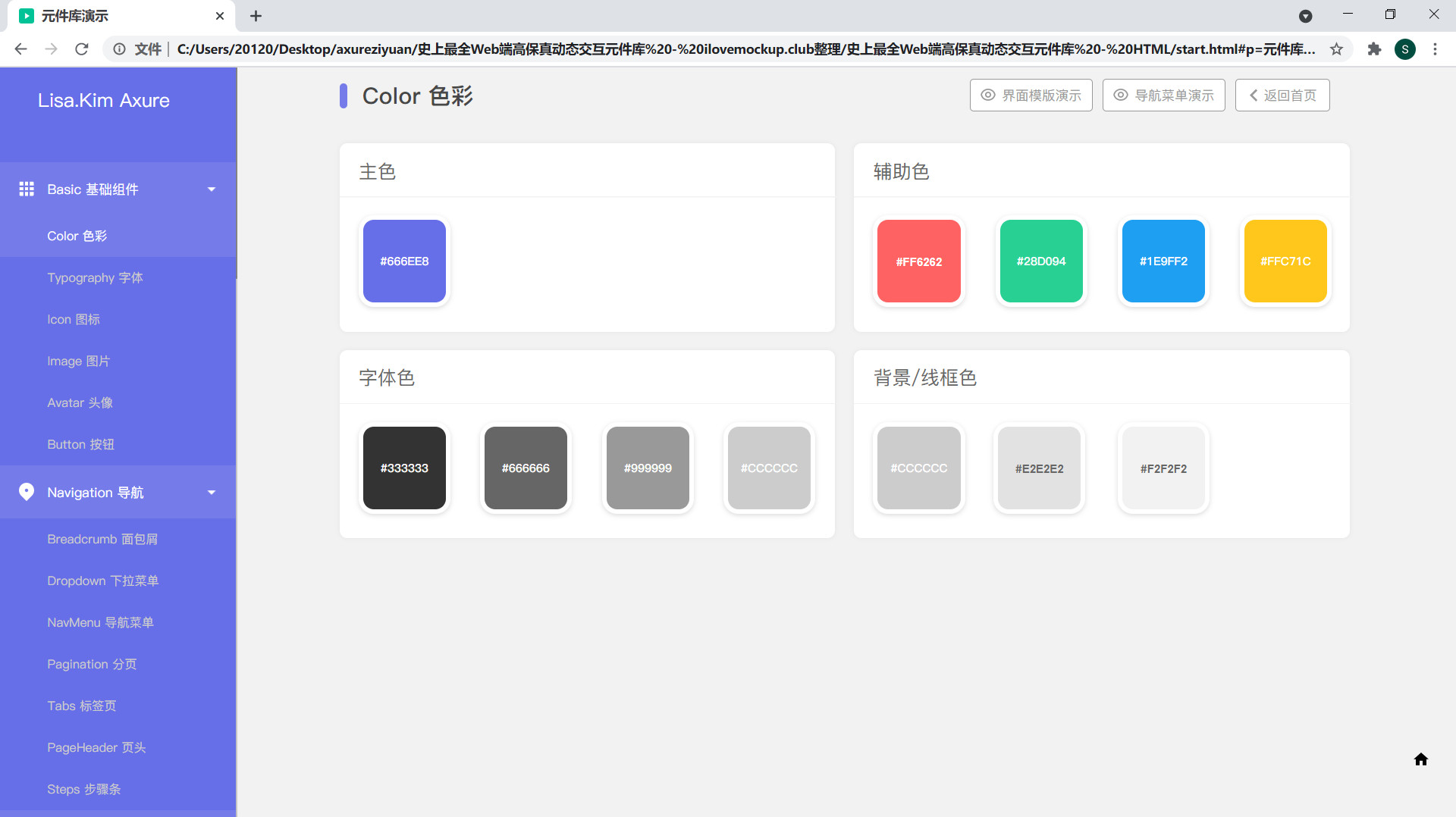Click the Basic grid icon in sidebar
1456x817 pixels.
27,189
